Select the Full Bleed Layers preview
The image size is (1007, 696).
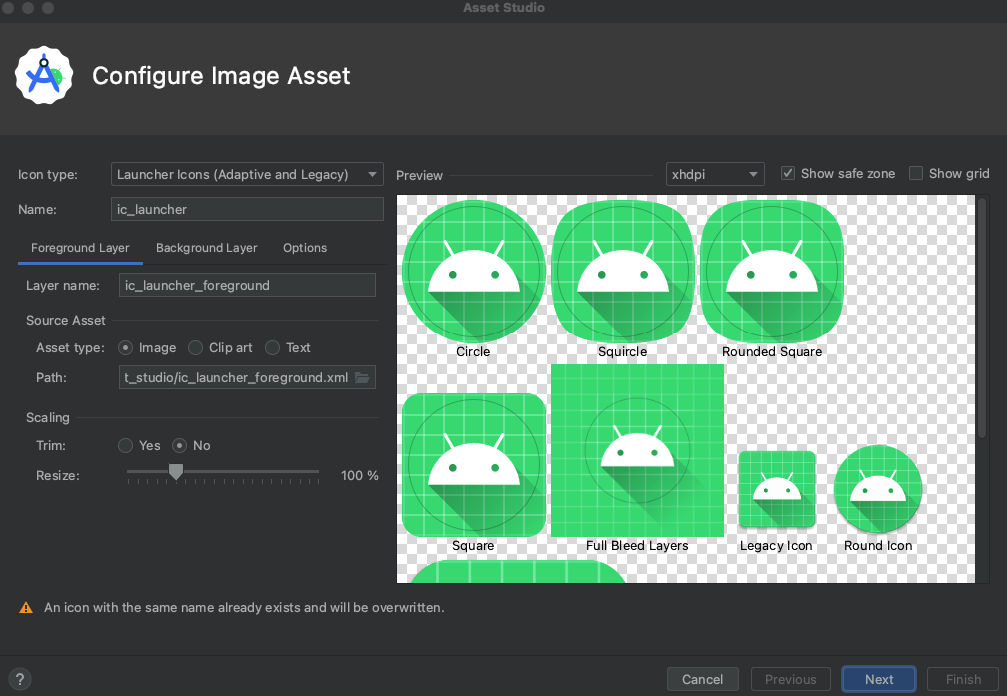point(637,450)
